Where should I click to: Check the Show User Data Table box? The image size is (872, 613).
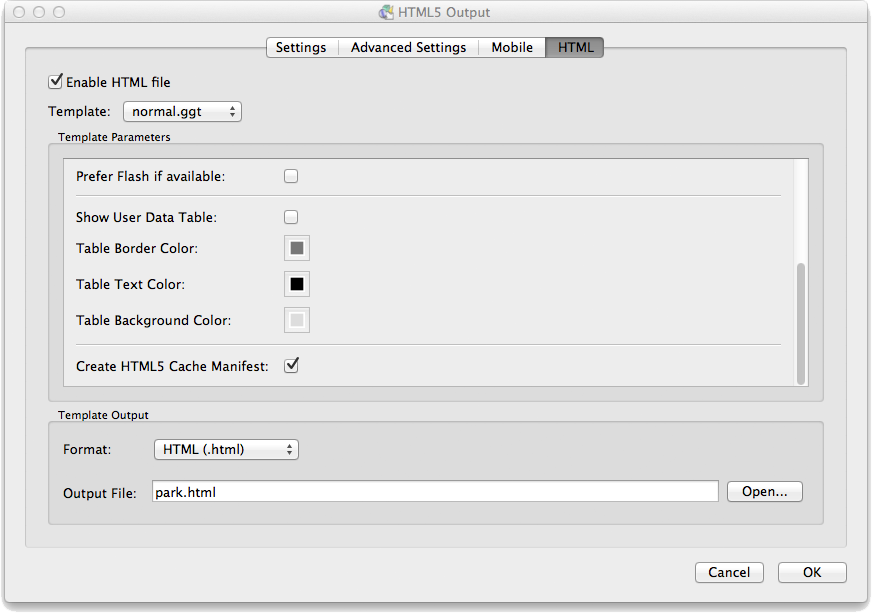click(291, 217)
